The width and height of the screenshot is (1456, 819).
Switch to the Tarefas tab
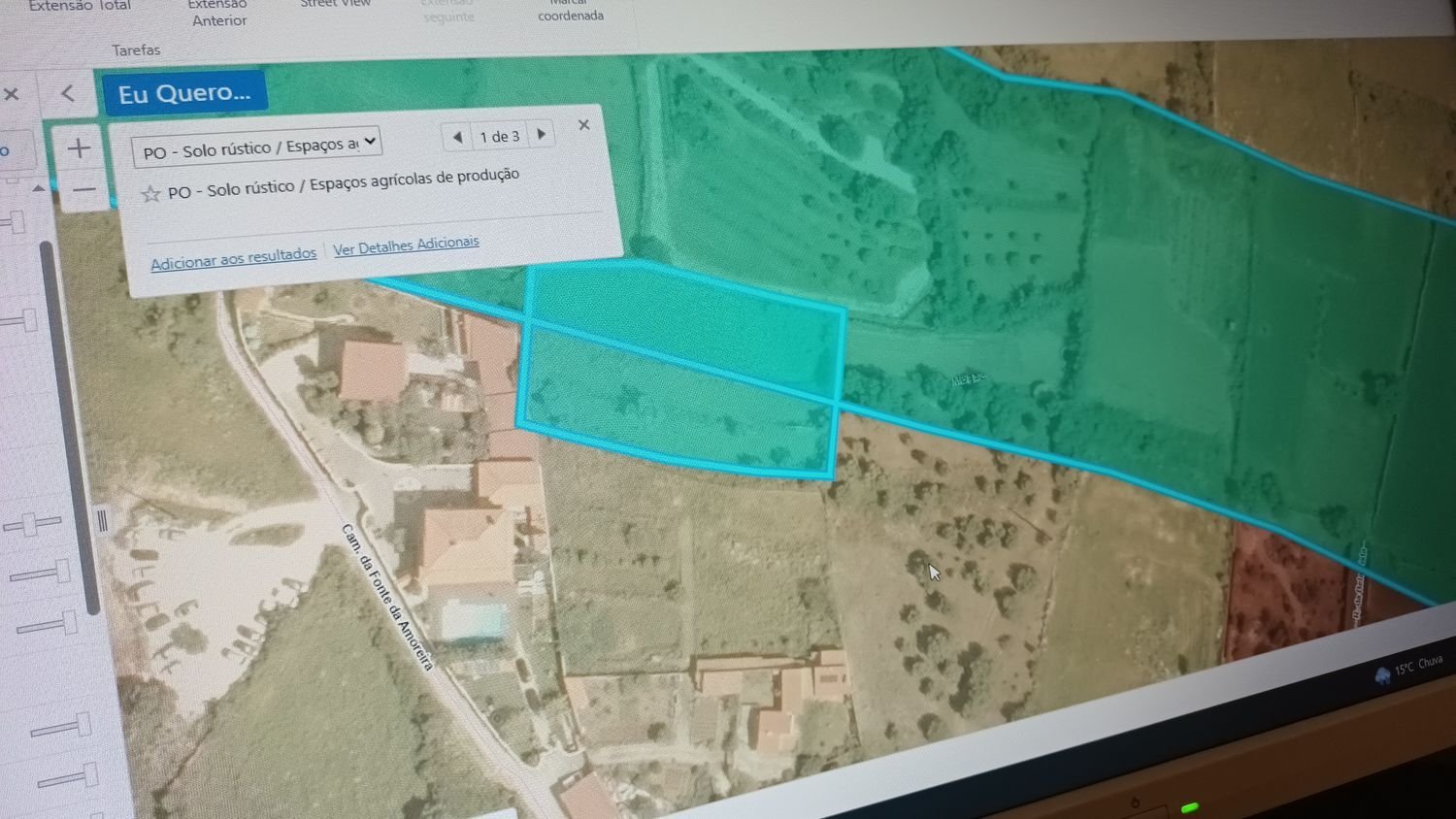tap(135, 49)
